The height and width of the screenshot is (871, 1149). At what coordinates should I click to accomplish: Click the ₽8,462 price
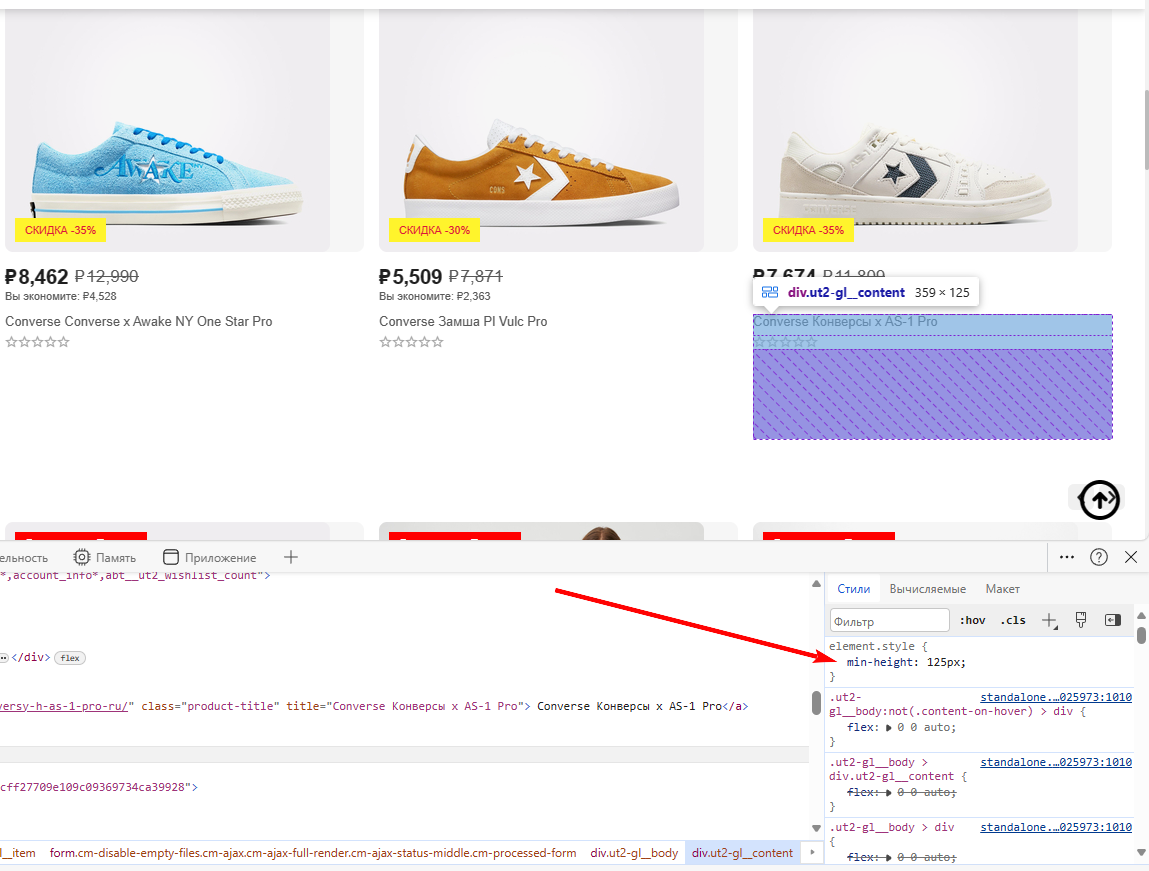(x=36, y=277)
